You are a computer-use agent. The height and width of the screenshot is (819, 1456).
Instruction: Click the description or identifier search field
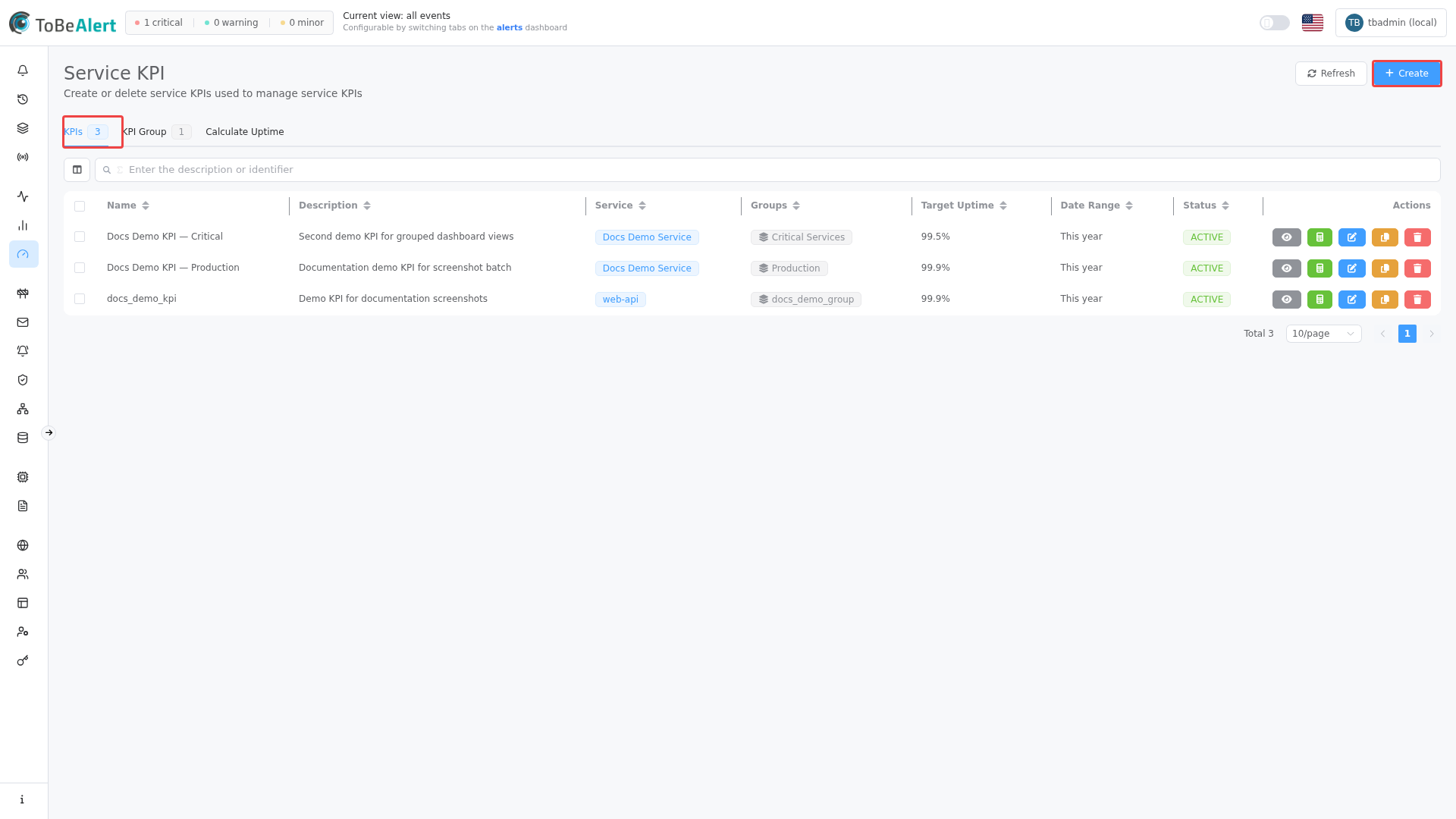767,170
